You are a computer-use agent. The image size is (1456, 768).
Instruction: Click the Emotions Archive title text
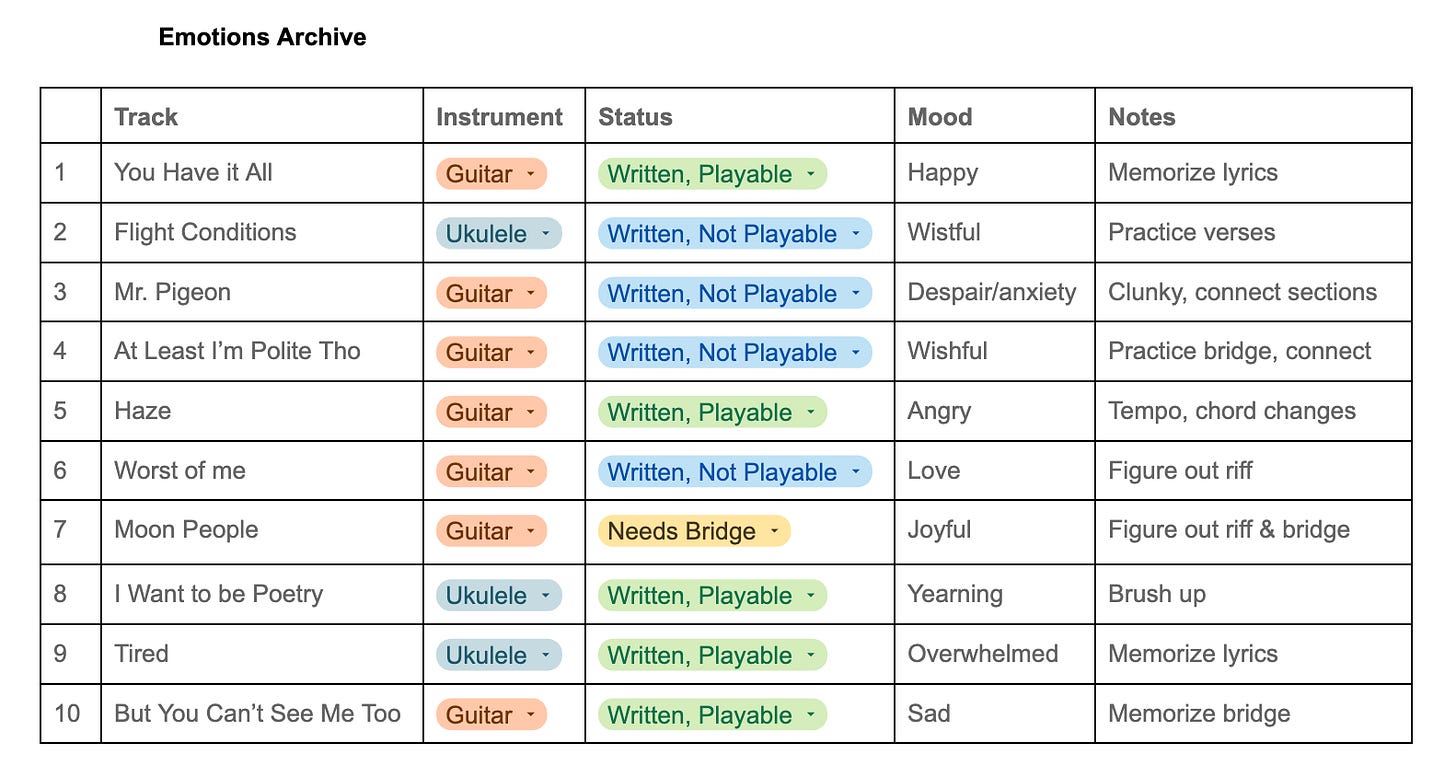(x=263, y=37)
